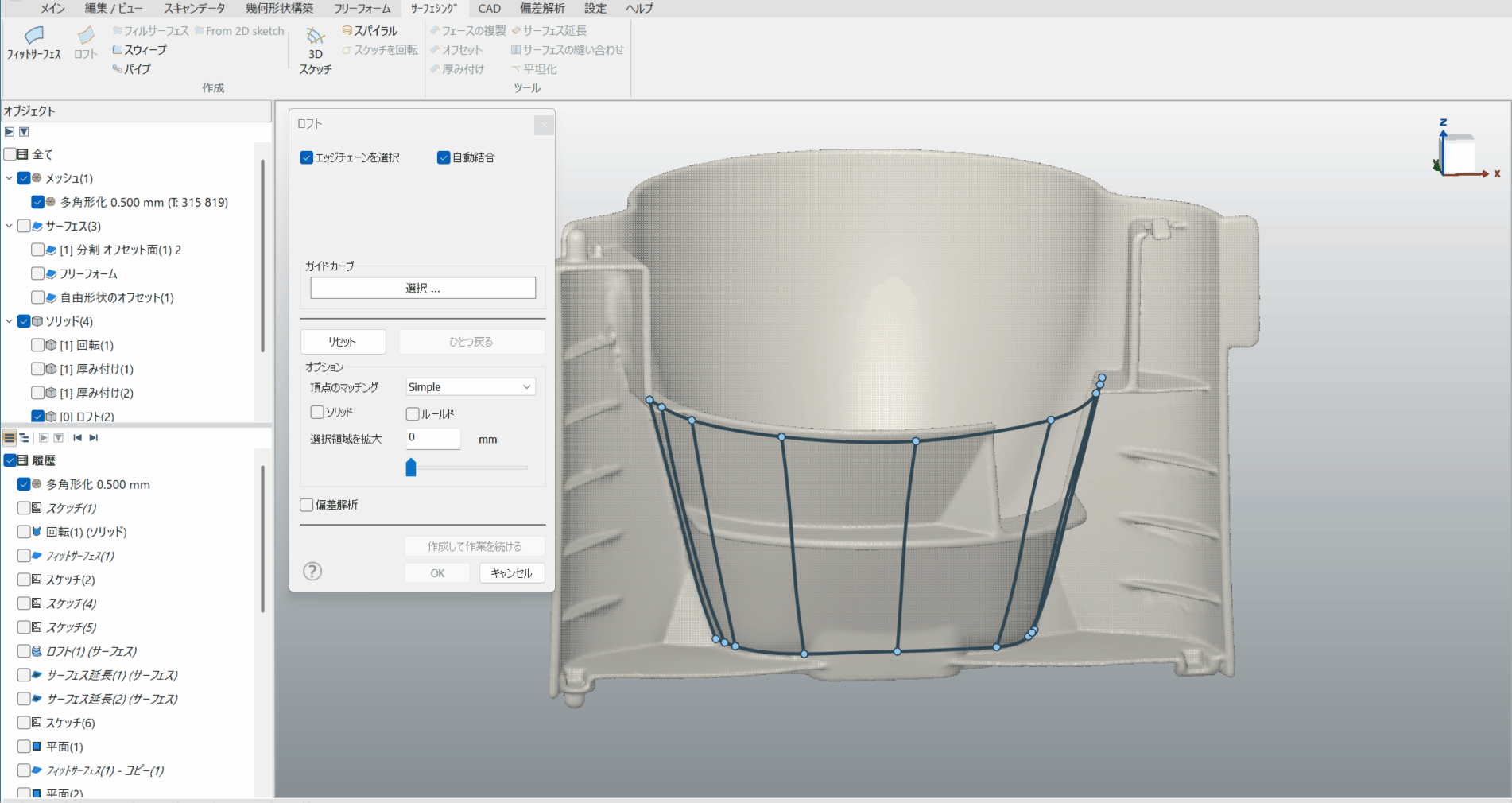Disable the 自動結合 checkbox
1512x803 pixels.
tap(444, 157)
